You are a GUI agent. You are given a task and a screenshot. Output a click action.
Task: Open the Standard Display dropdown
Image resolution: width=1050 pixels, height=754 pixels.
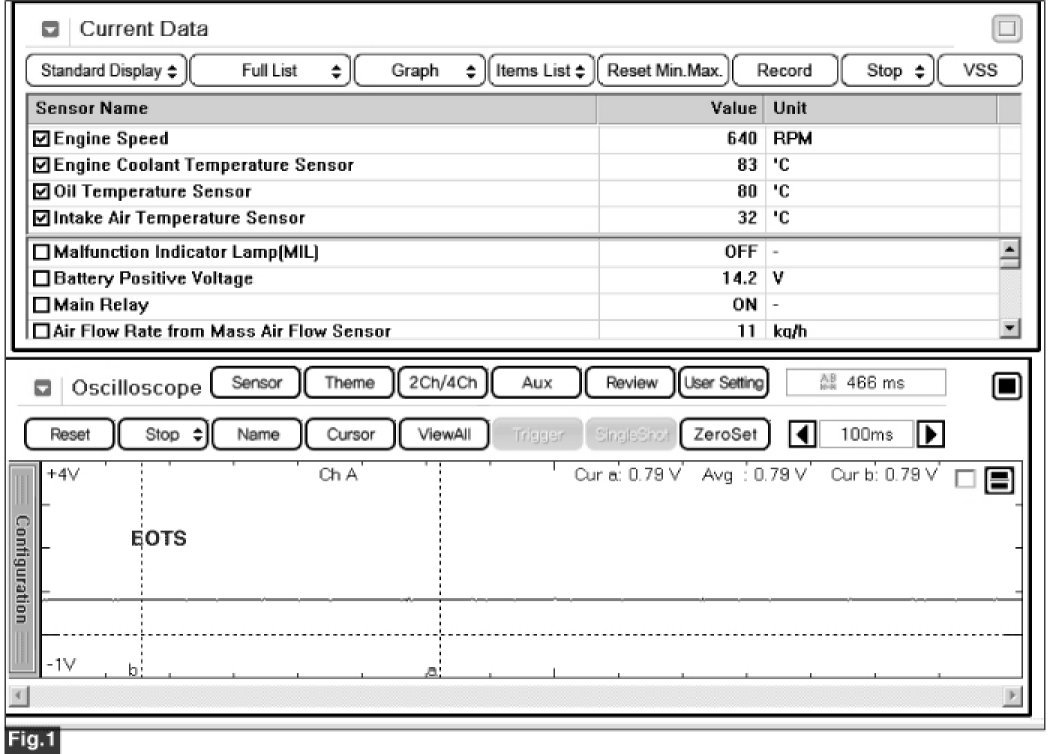tap(107, 70)
